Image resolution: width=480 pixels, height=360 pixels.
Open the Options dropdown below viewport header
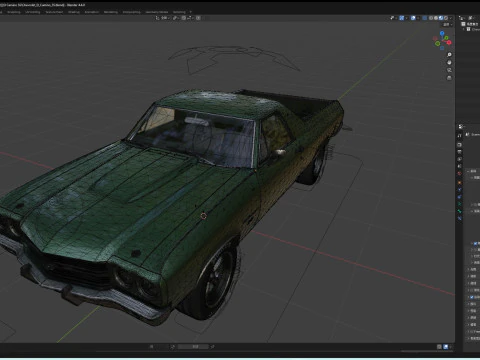(448, 25)
